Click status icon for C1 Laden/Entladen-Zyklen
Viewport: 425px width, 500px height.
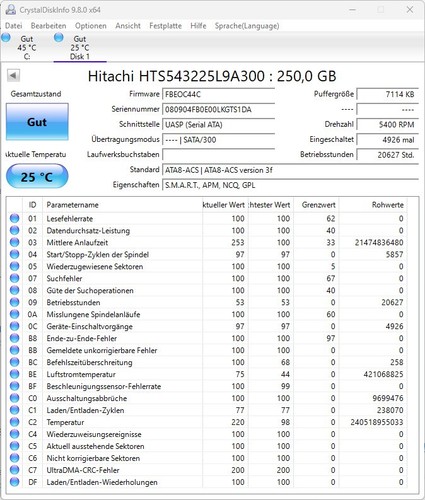click(x=14, y=410)
